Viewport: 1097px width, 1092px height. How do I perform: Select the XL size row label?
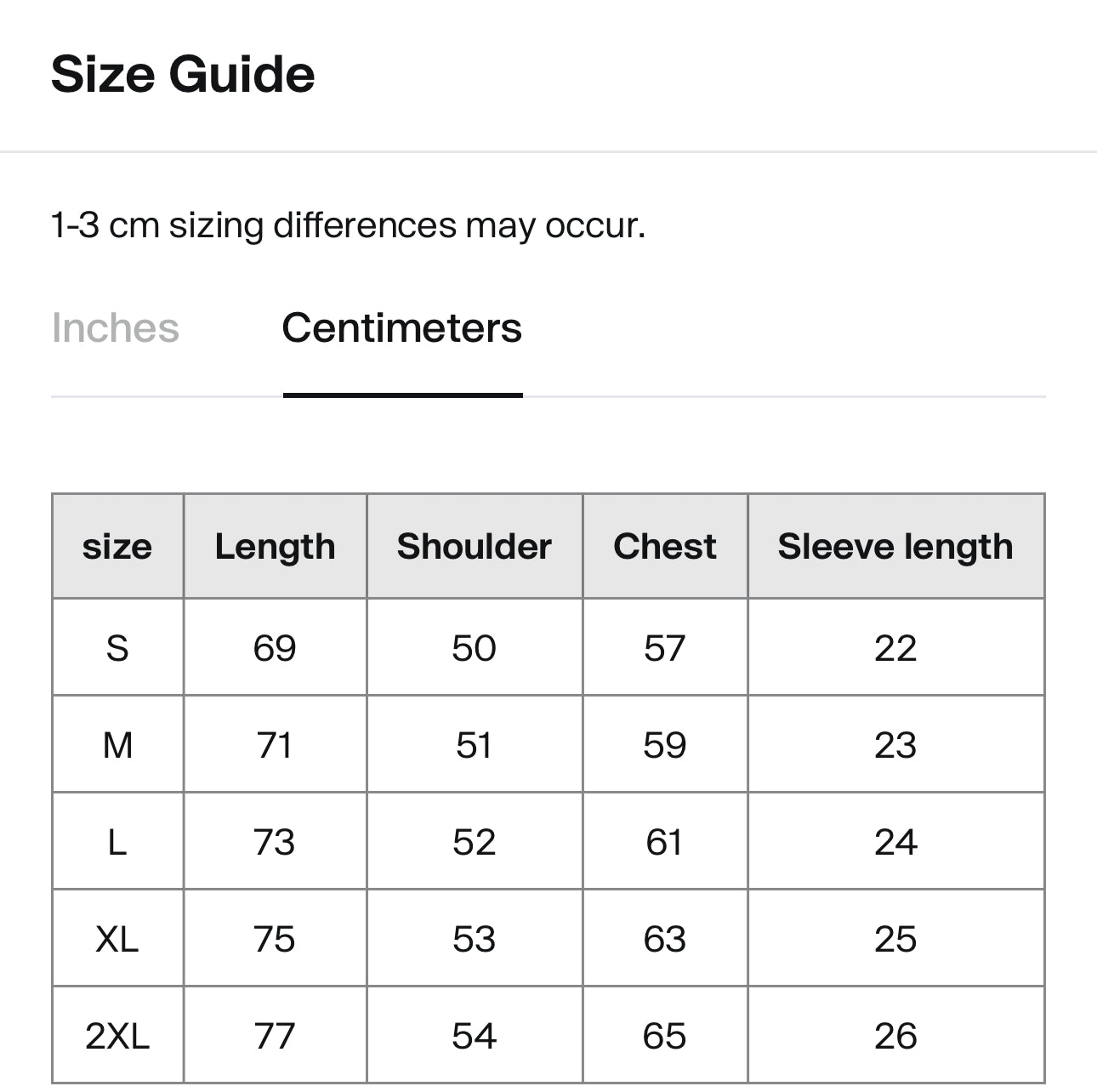(117, 939)
